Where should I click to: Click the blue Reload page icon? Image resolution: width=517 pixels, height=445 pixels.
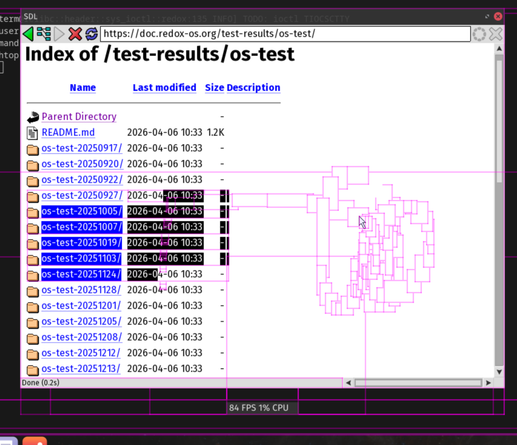pos(91,34)
